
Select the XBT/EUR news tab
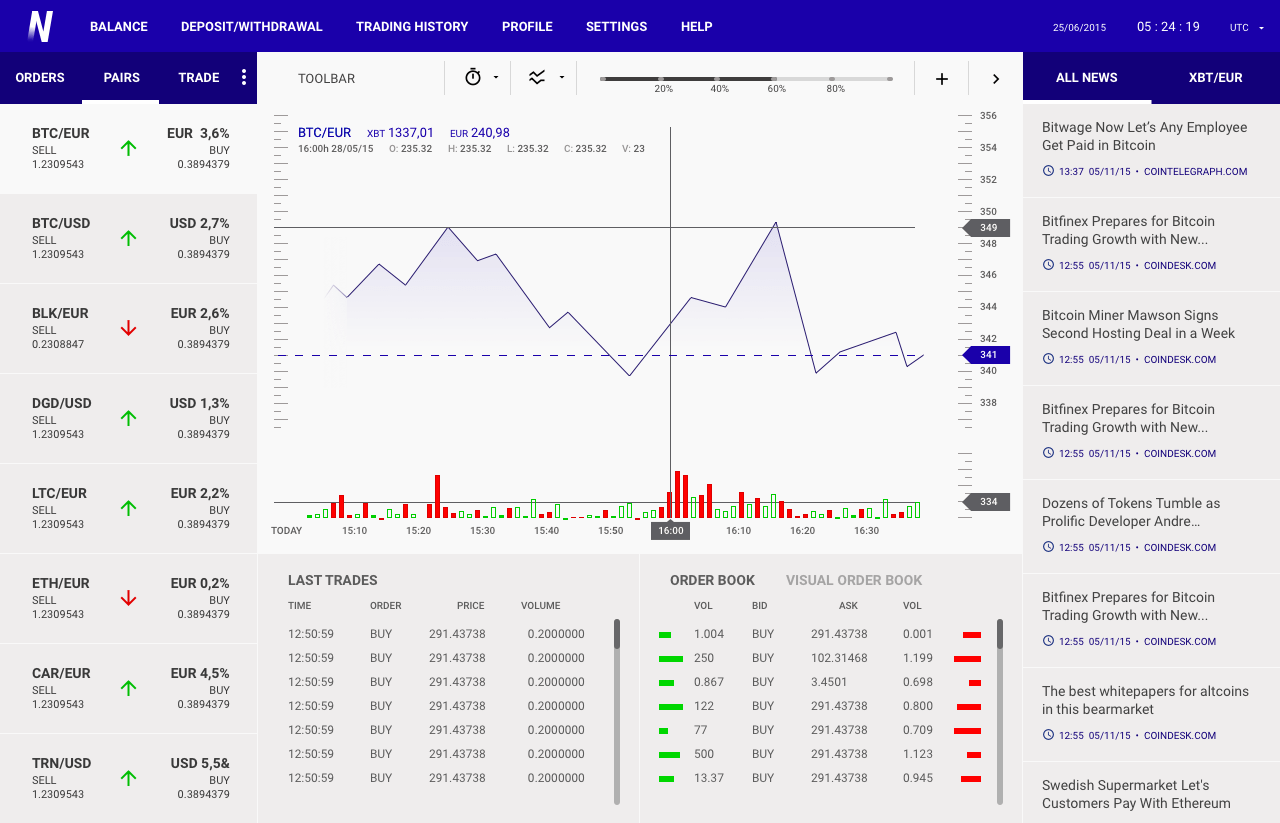point(1215,77)
